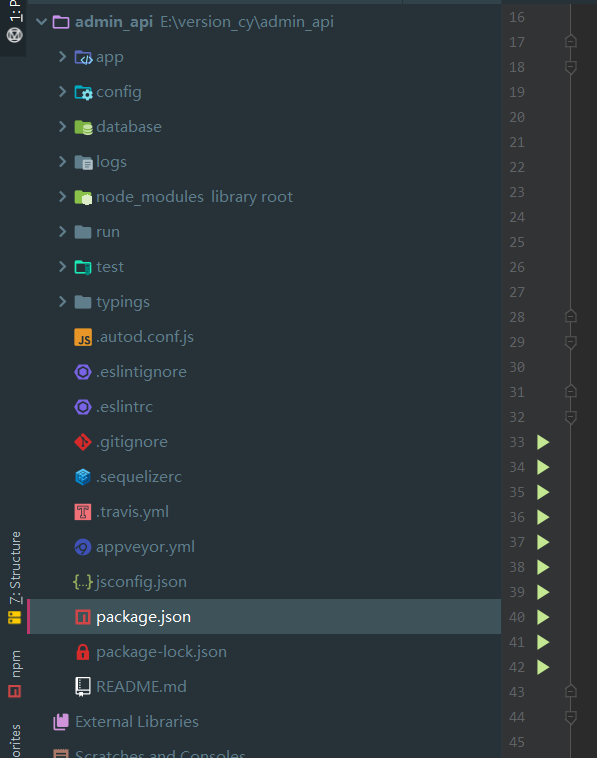Select README.md file name
Screen dimensions: 597x758
pos(141,686)
